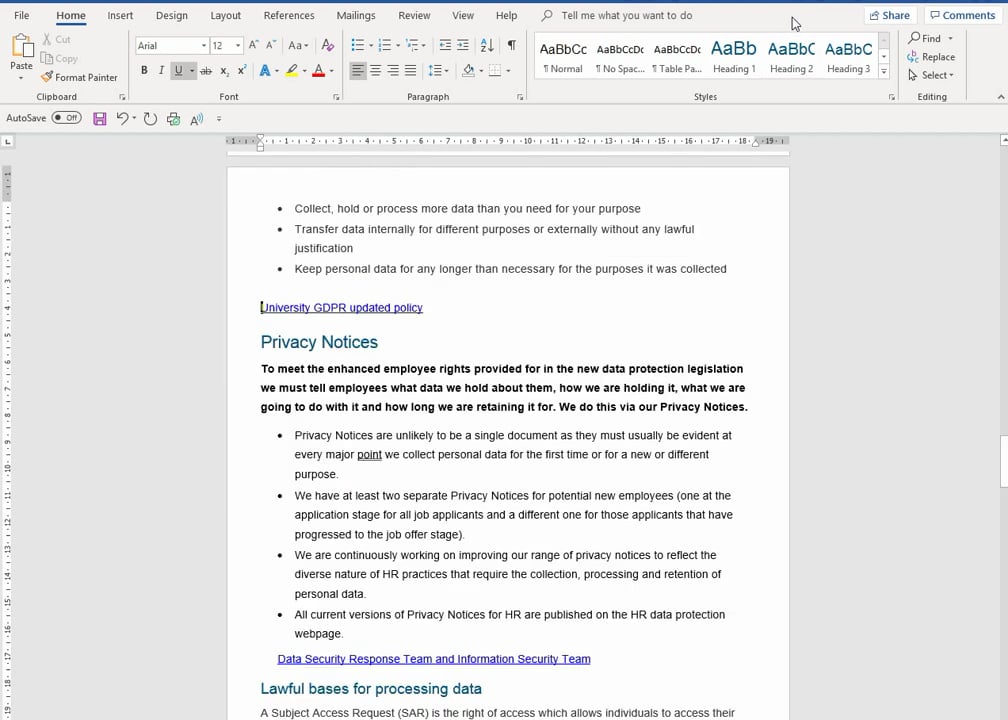The height and width of the screenshot is (720, 1008).
Task: Open the University GDPR updated policy link
Action: coord(342,308)
